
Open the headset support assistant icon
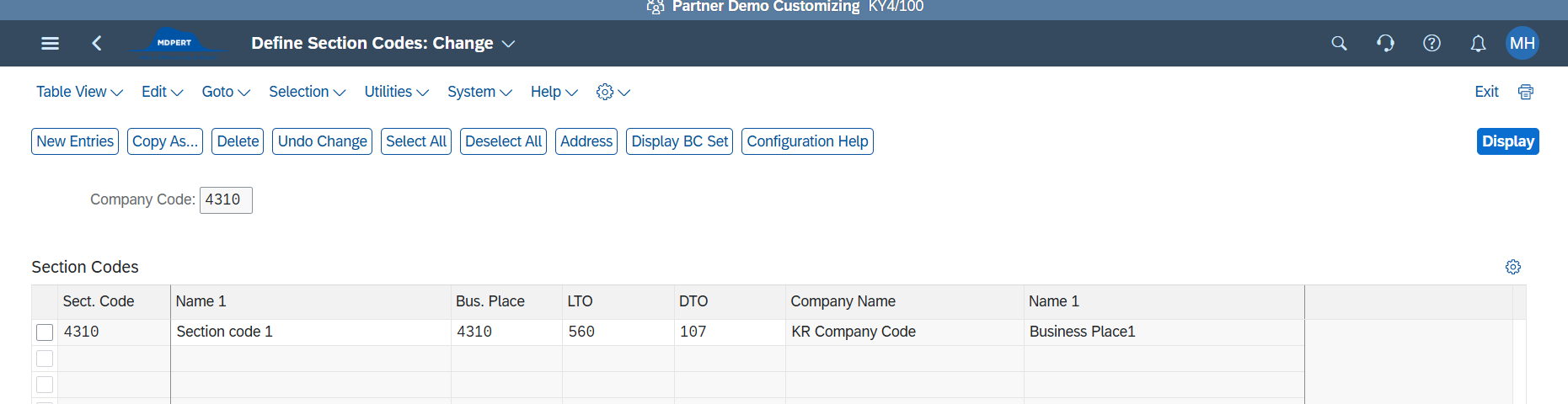coord(1385,43)
